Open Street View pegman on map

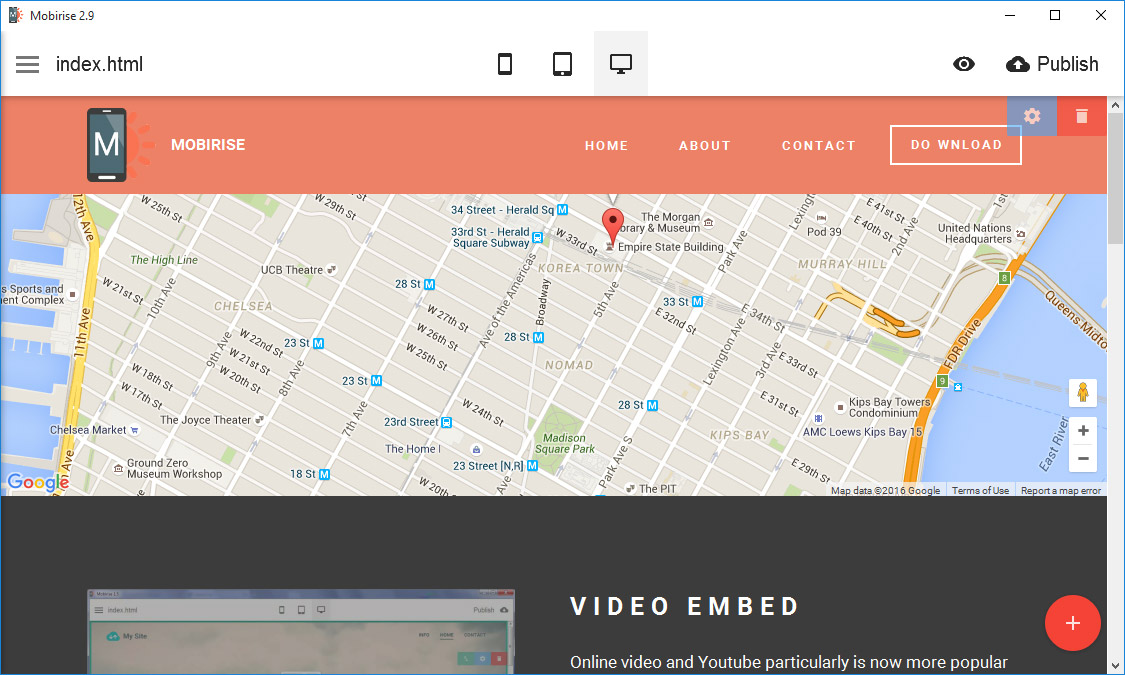point(1083,393)
